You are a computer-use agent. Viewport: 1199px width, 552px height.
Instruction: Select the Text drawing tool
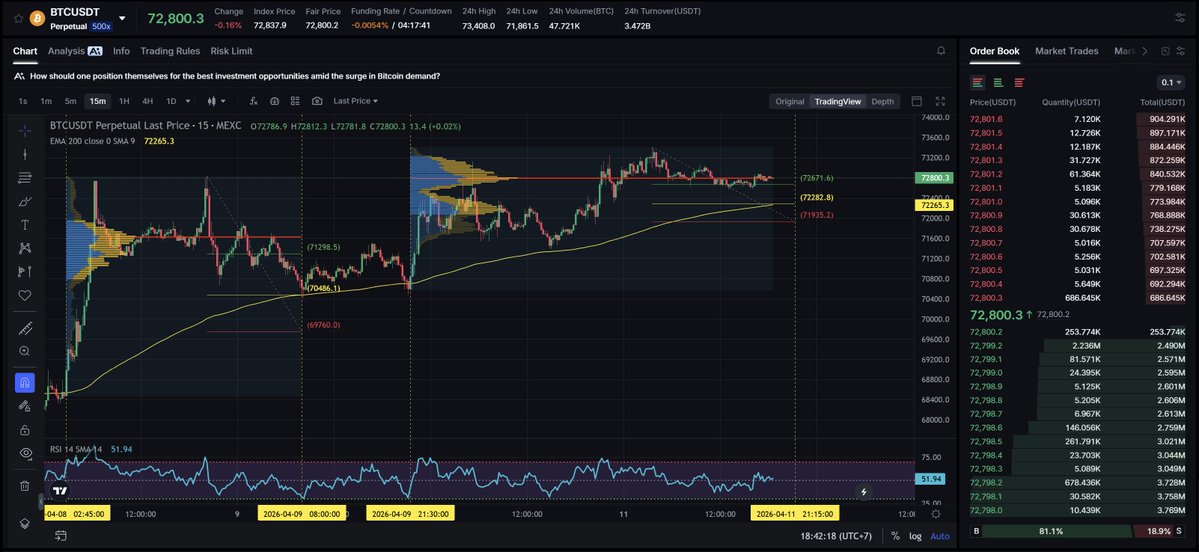25,225
